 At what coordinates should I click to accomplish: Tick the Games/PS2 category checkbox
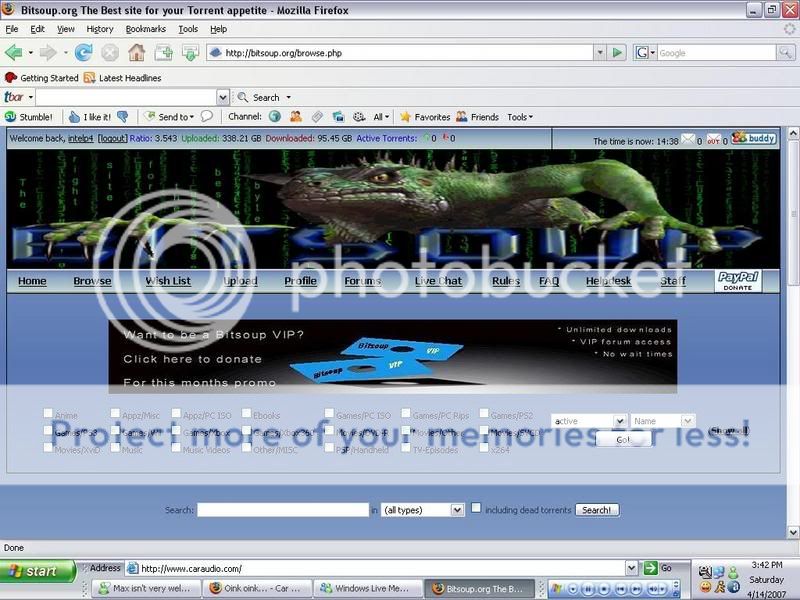click(484, 413)
